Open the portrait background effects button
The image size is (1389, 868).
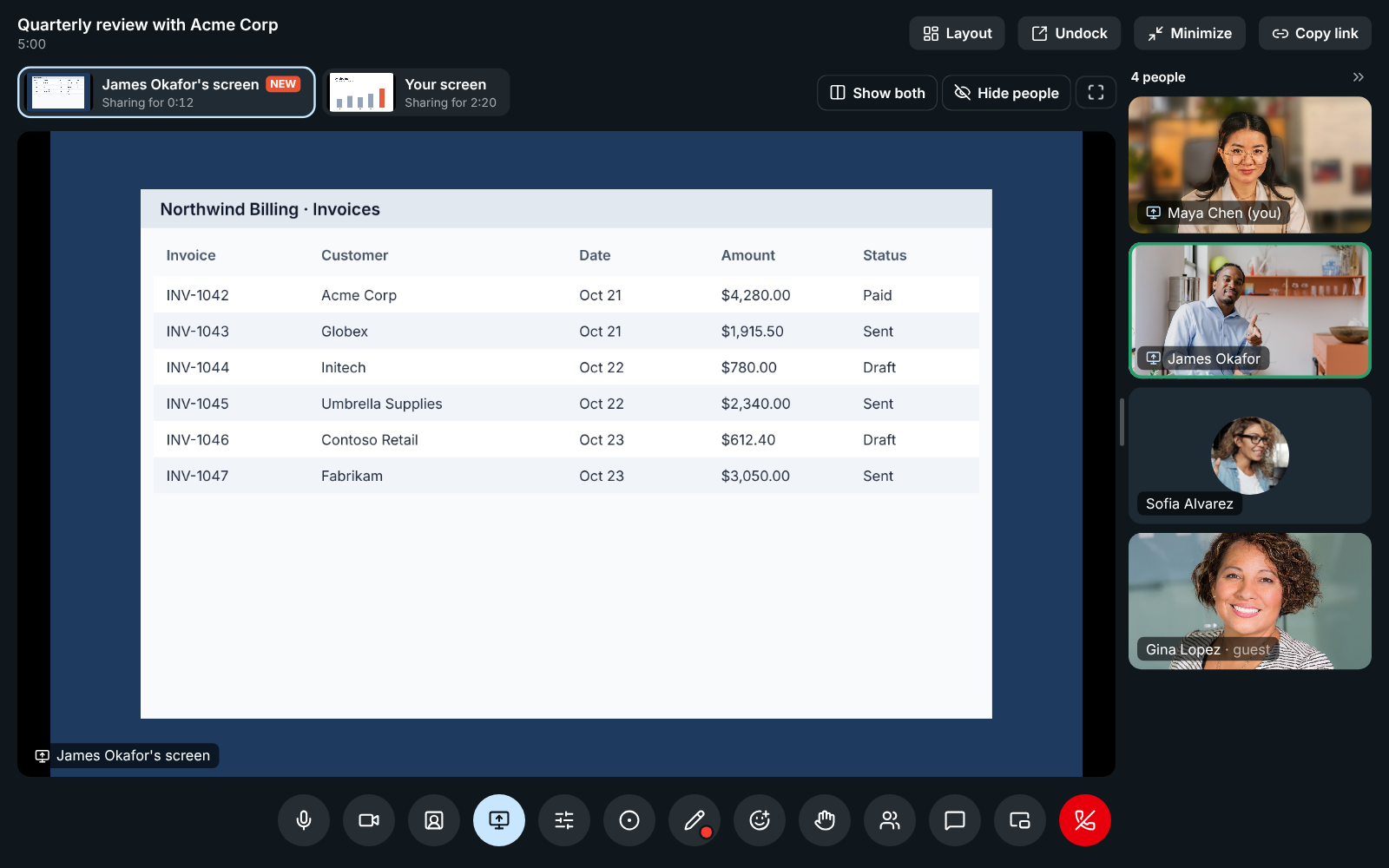(434, 820)
